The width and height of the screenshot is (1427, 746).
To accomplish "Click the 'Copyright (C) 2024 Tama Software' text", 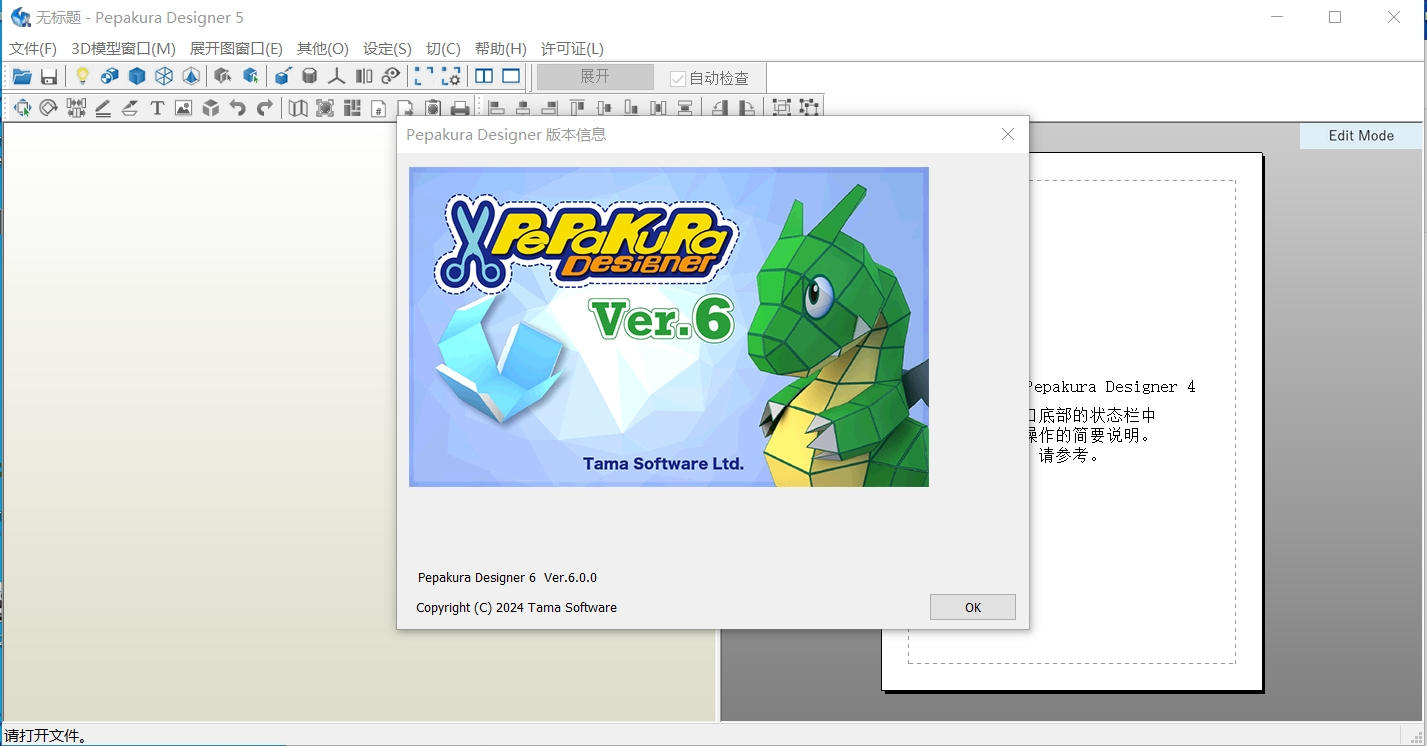I will (x=516, y=607).
